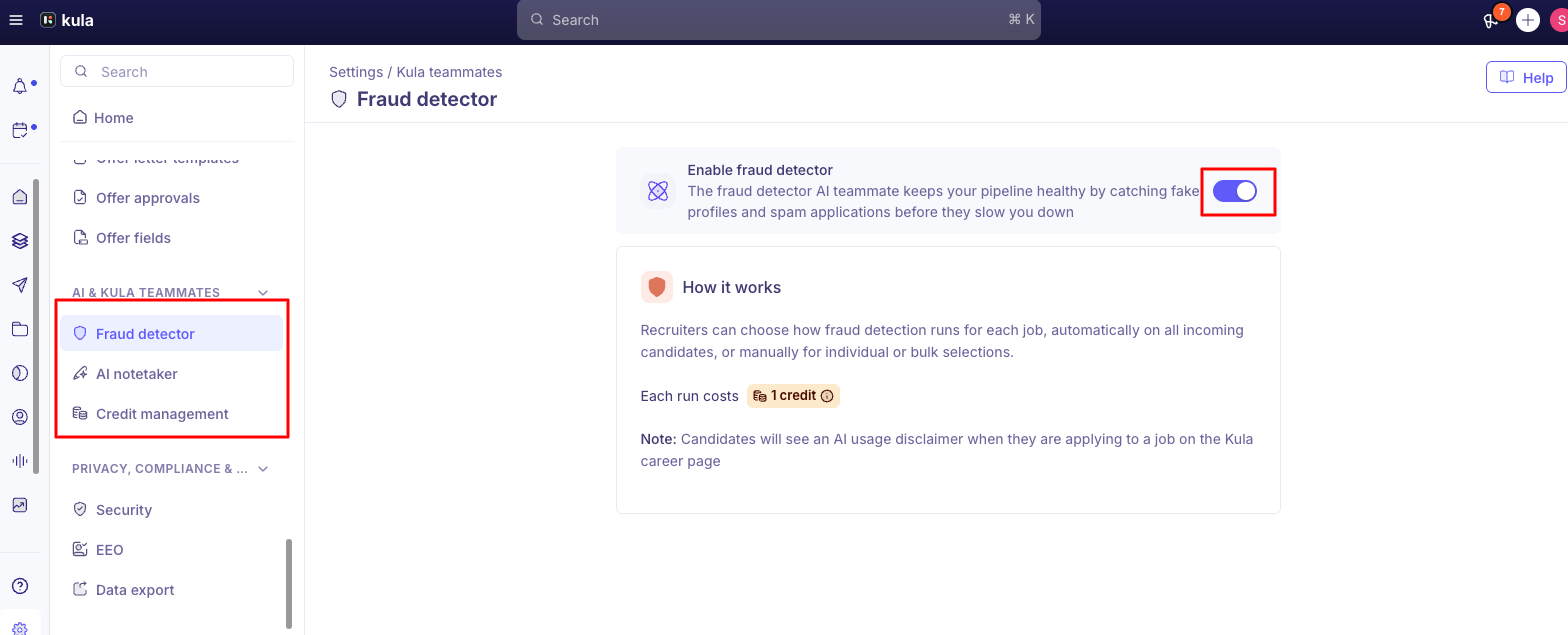This screenshot has height=635, width=1568.
Task: Collapse the Privacy, Compliance section
Action: point(264,469)
